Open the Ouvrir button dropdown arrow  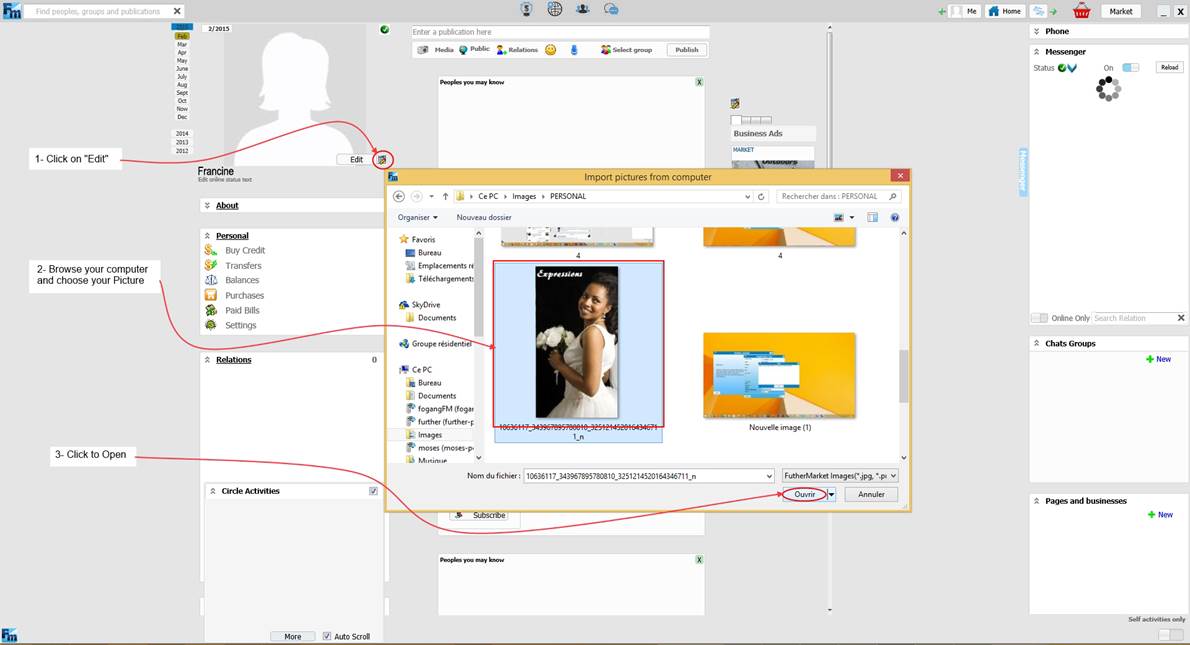coord(831,495)
